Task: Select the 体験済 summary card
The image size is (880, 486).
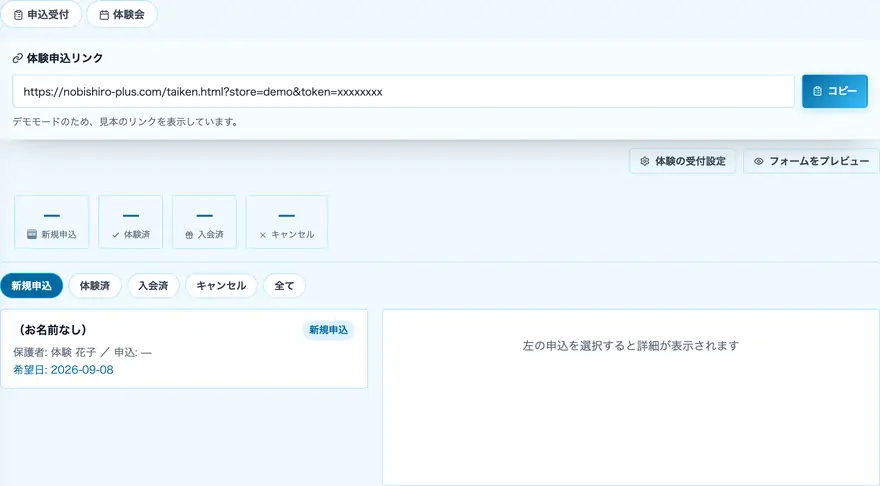Action: pos(130,222)
